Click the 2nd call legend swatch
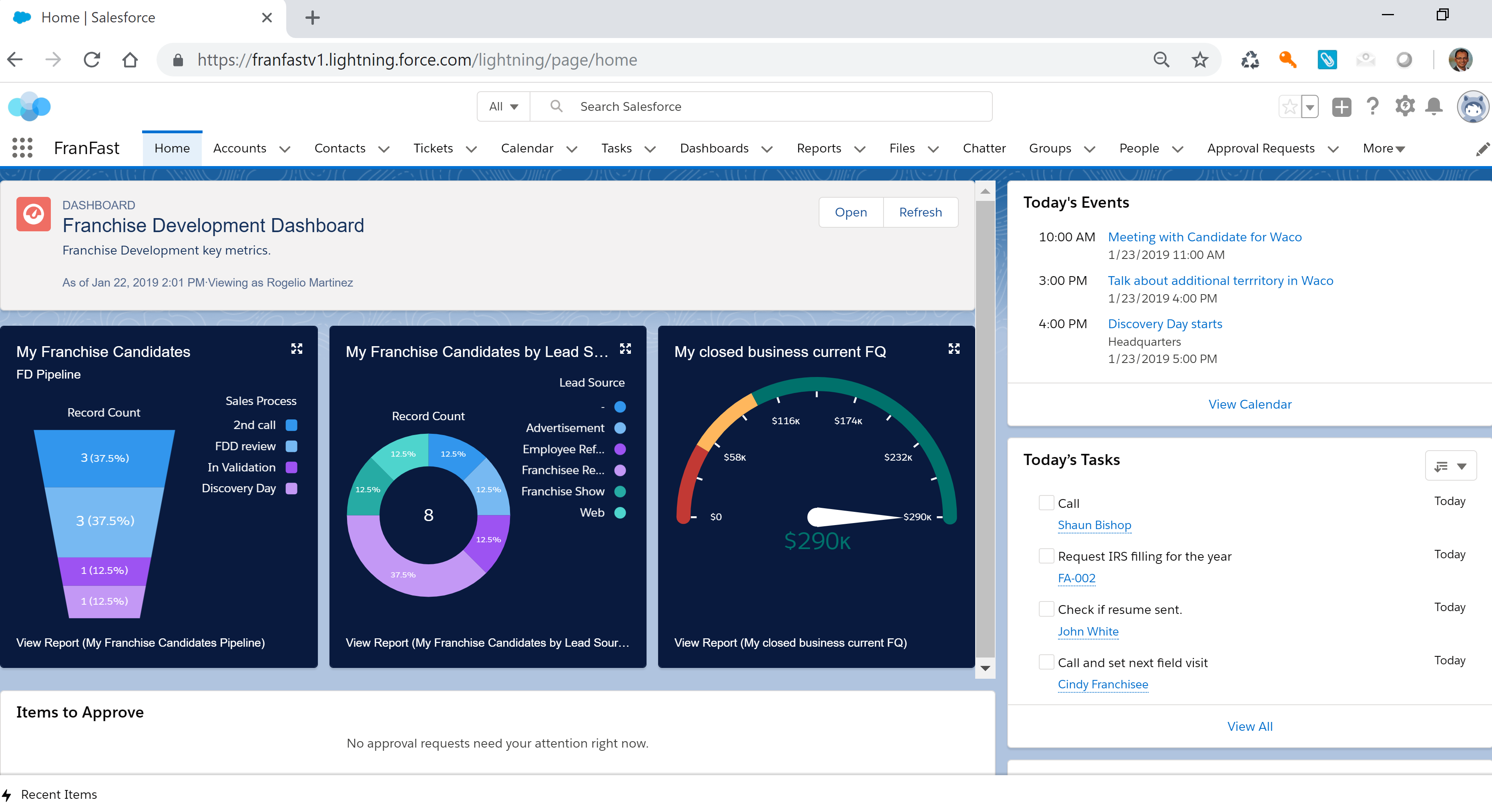This screenshot has height=812, width=1492. [291, 425]
